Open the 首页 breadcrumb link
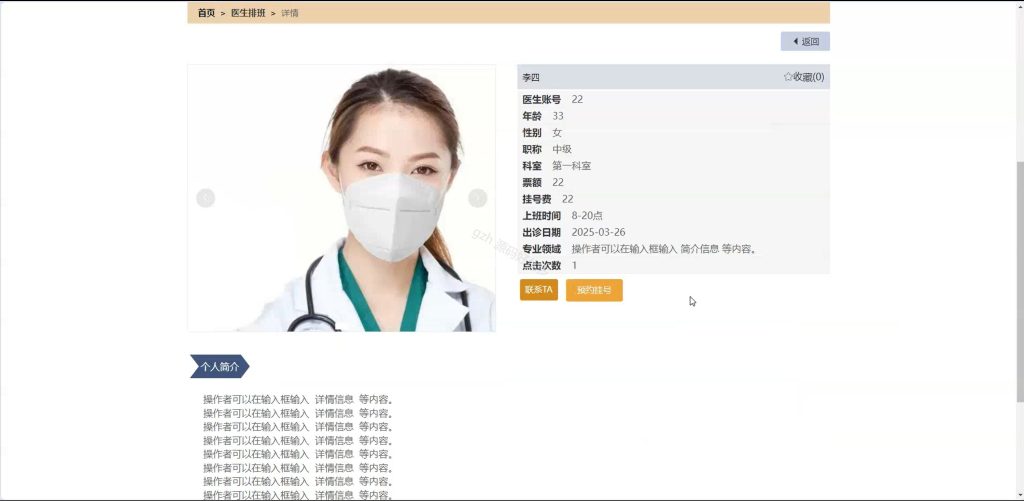This screenshot has height=501, width=1024. 206,12
